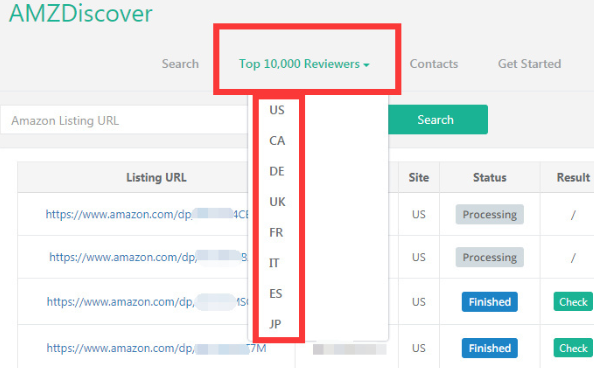This screenshot has width=594, height=368.
Task: Select ES from reviewers menu
Action: pos(276,293)
